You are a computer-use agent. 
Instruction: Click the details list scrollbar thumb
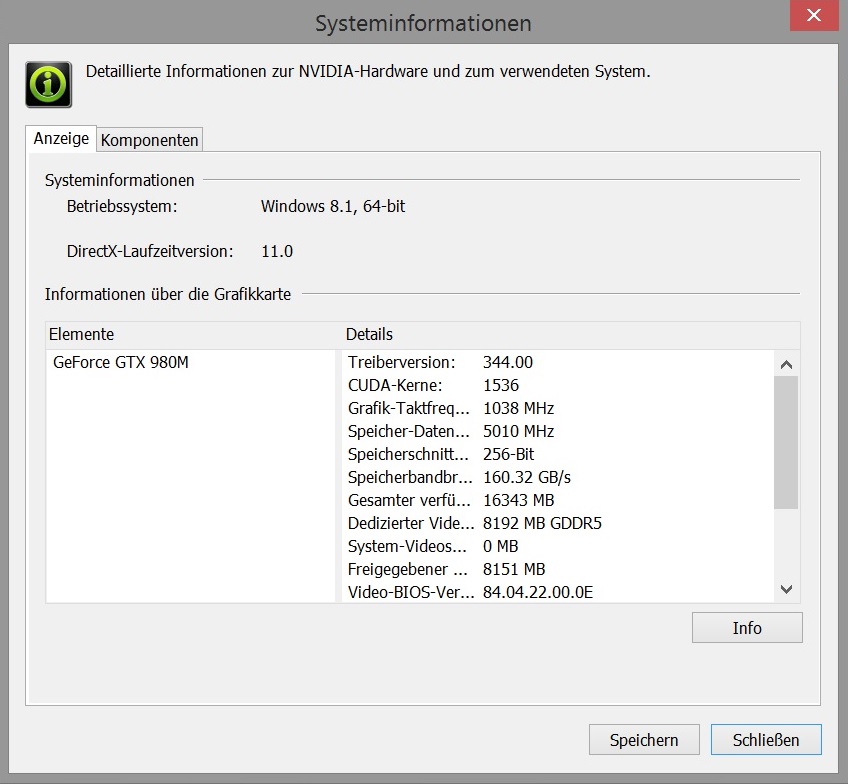786,443
